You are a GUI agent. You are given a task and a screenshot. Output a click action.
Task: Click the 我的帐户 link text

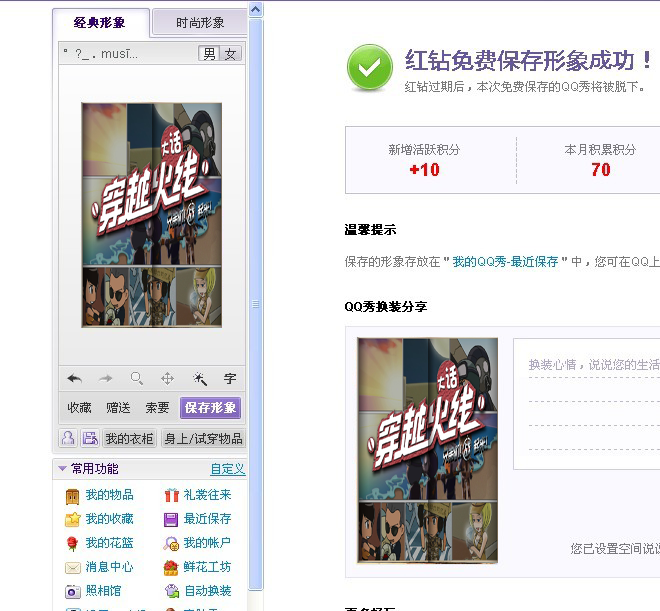(x=207, y=543)
